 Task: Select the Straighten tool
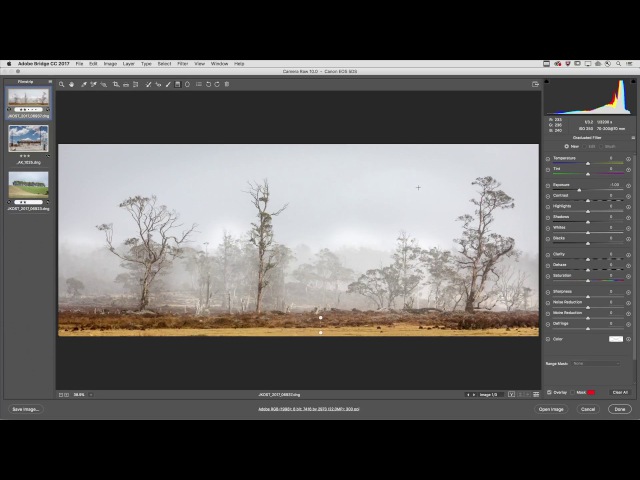pos(126,84)
